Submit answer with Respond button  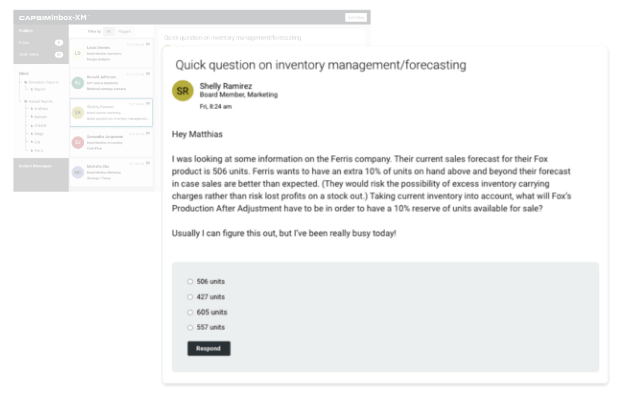[x=209, y=348]
